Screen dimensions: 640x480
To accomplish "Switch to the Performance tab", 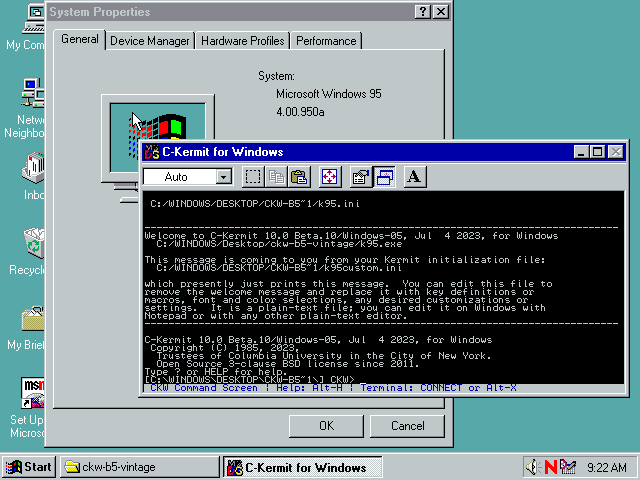I will point(326,41).
